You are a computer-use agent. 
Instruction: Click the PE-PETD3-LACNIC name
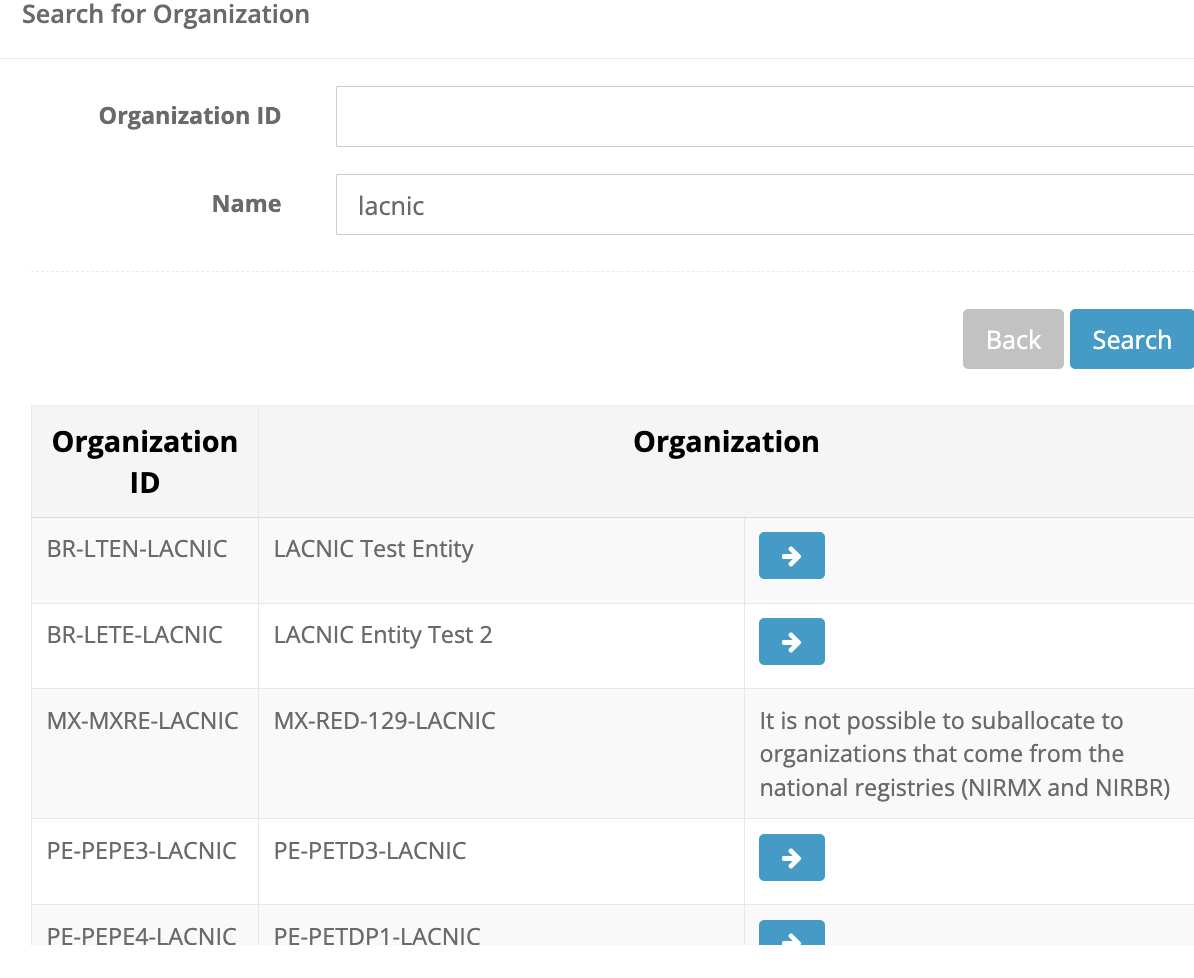[x=370, y=850]
